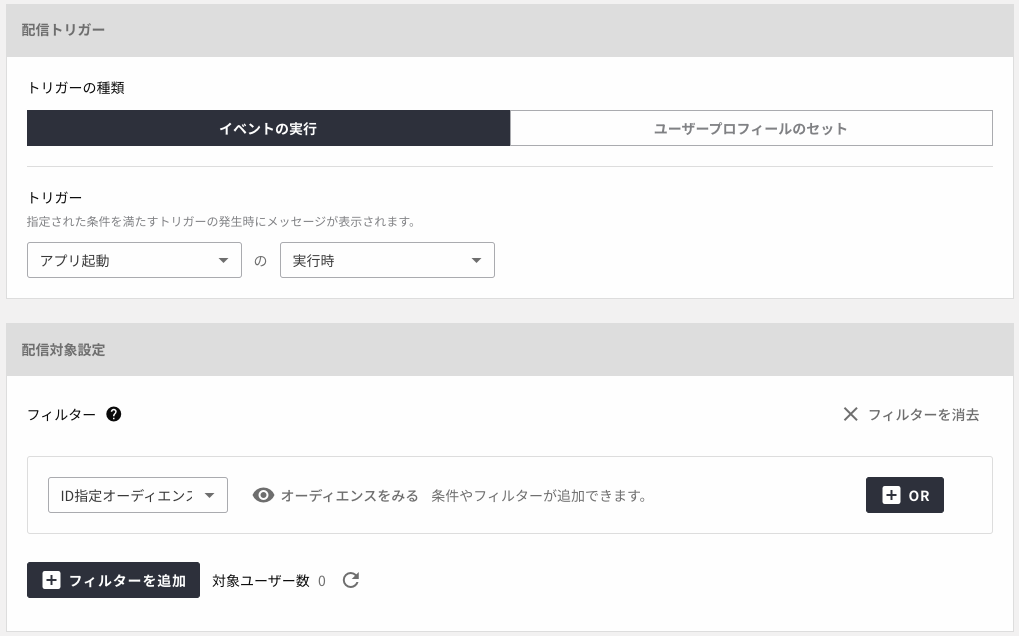
Task: Refresh the 対象ユーザー数 count icon
Action: click(351, 580)
